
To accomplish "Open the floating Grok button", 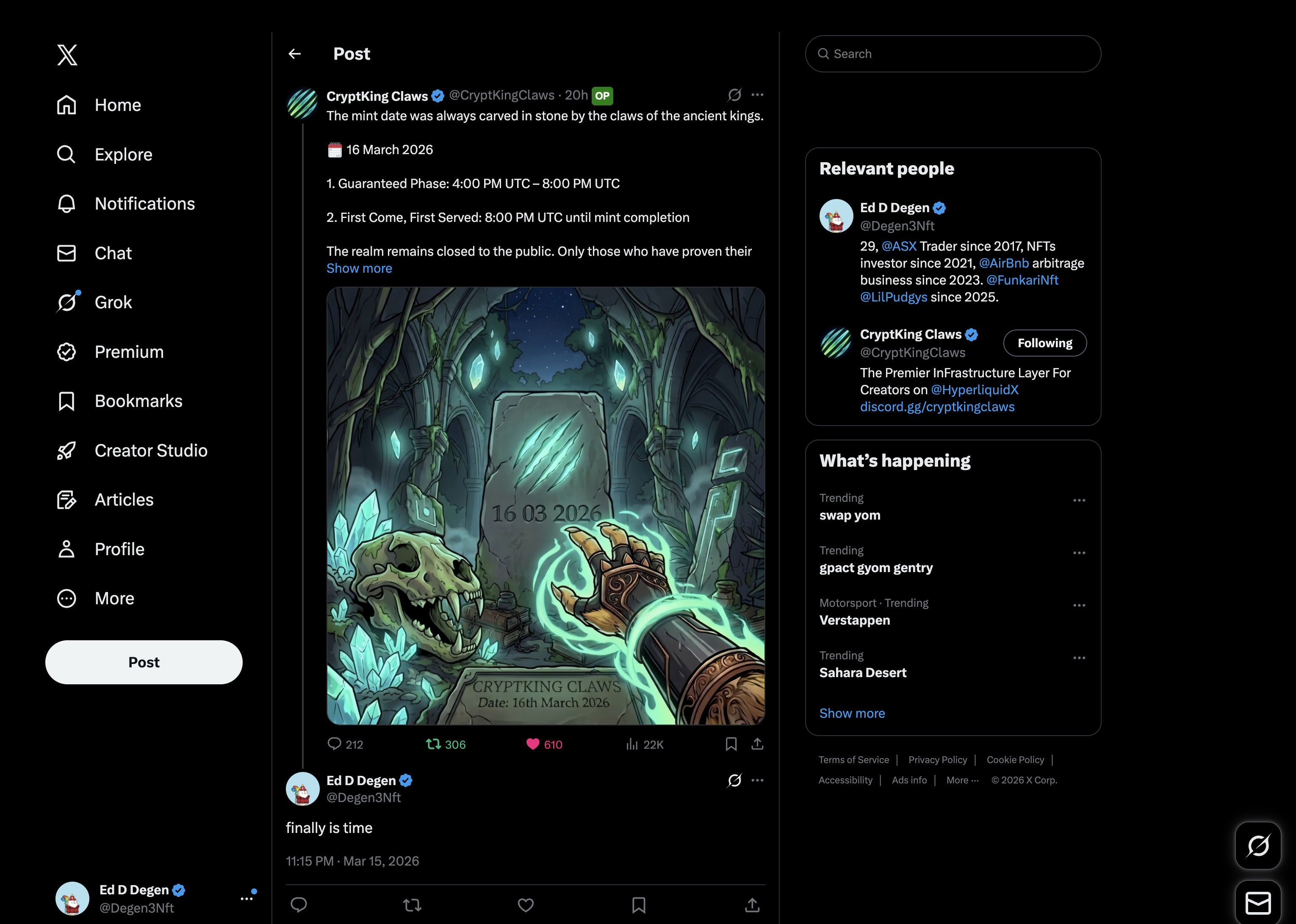I will (x=1258, y=846).
